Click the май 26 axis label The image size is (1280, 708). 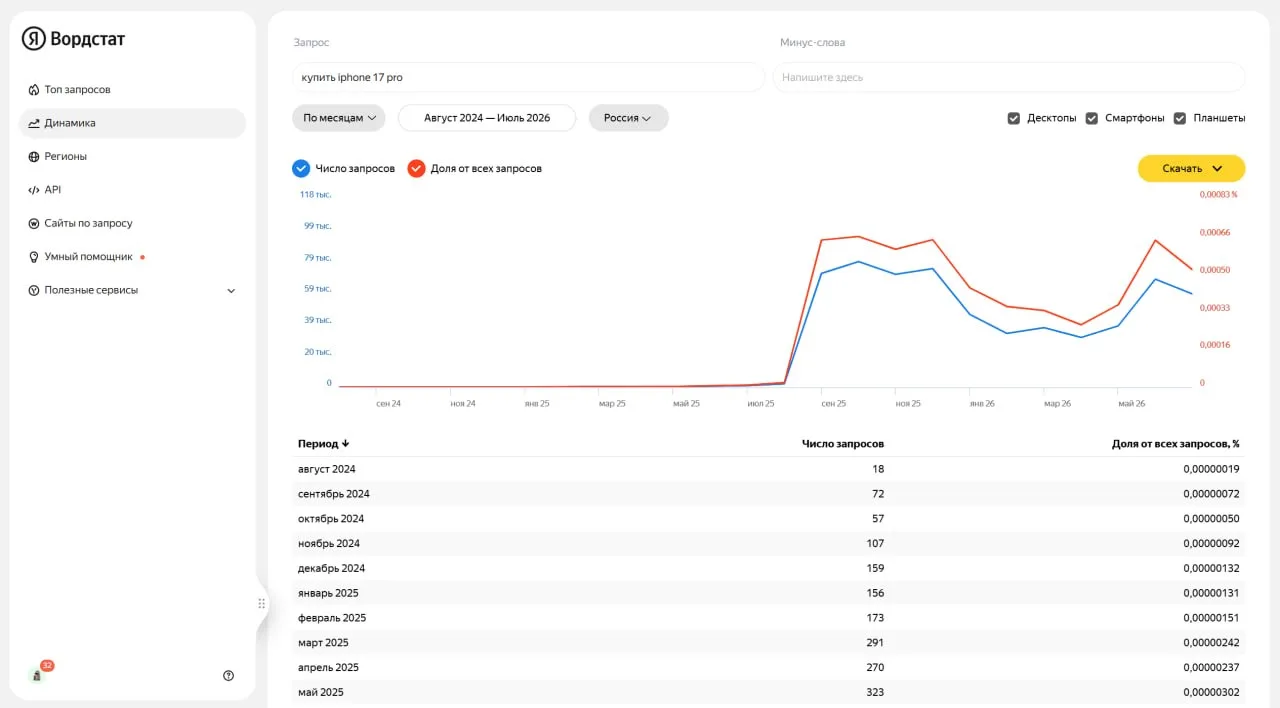[1132, 404]
